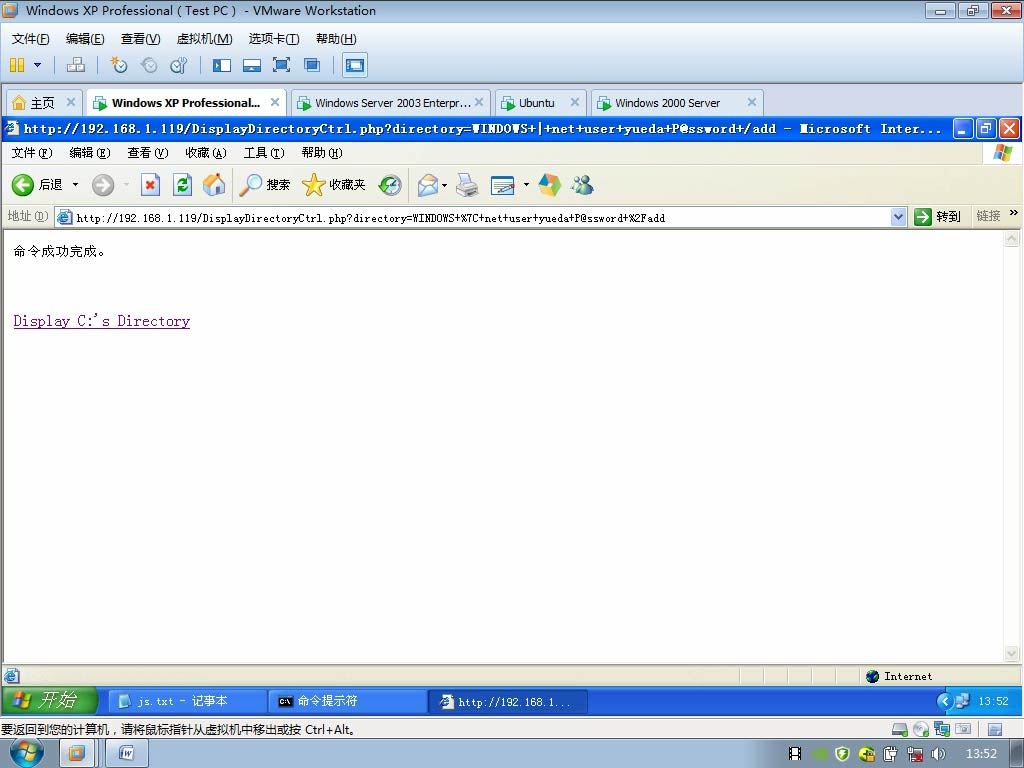The width and height of the screenshot is (1024, 768).
Task: Go to IE home page icon
Action: click(x=214, y=185)
